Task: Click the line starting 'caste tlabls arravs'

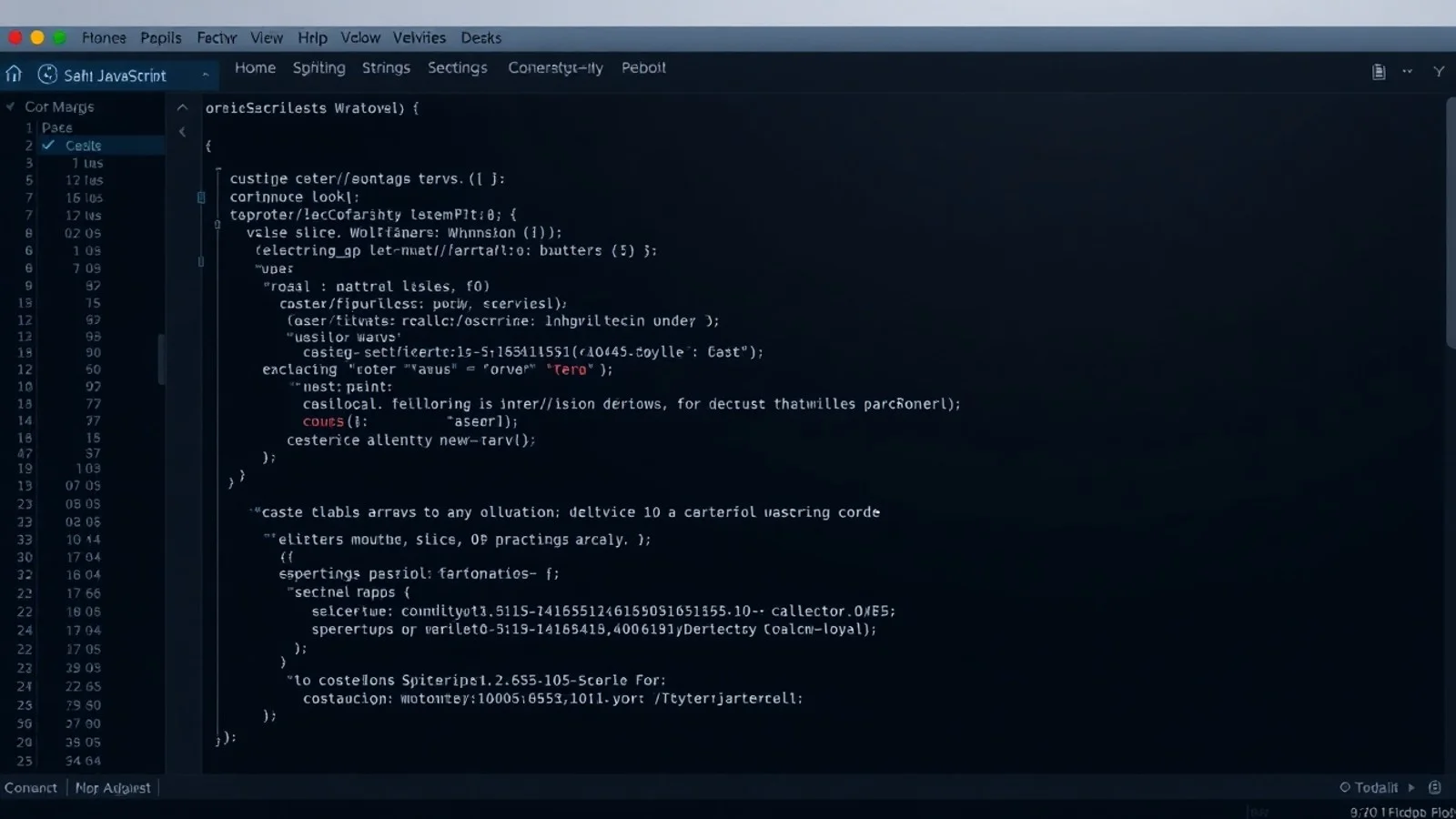Action: (x=567, y=512)
